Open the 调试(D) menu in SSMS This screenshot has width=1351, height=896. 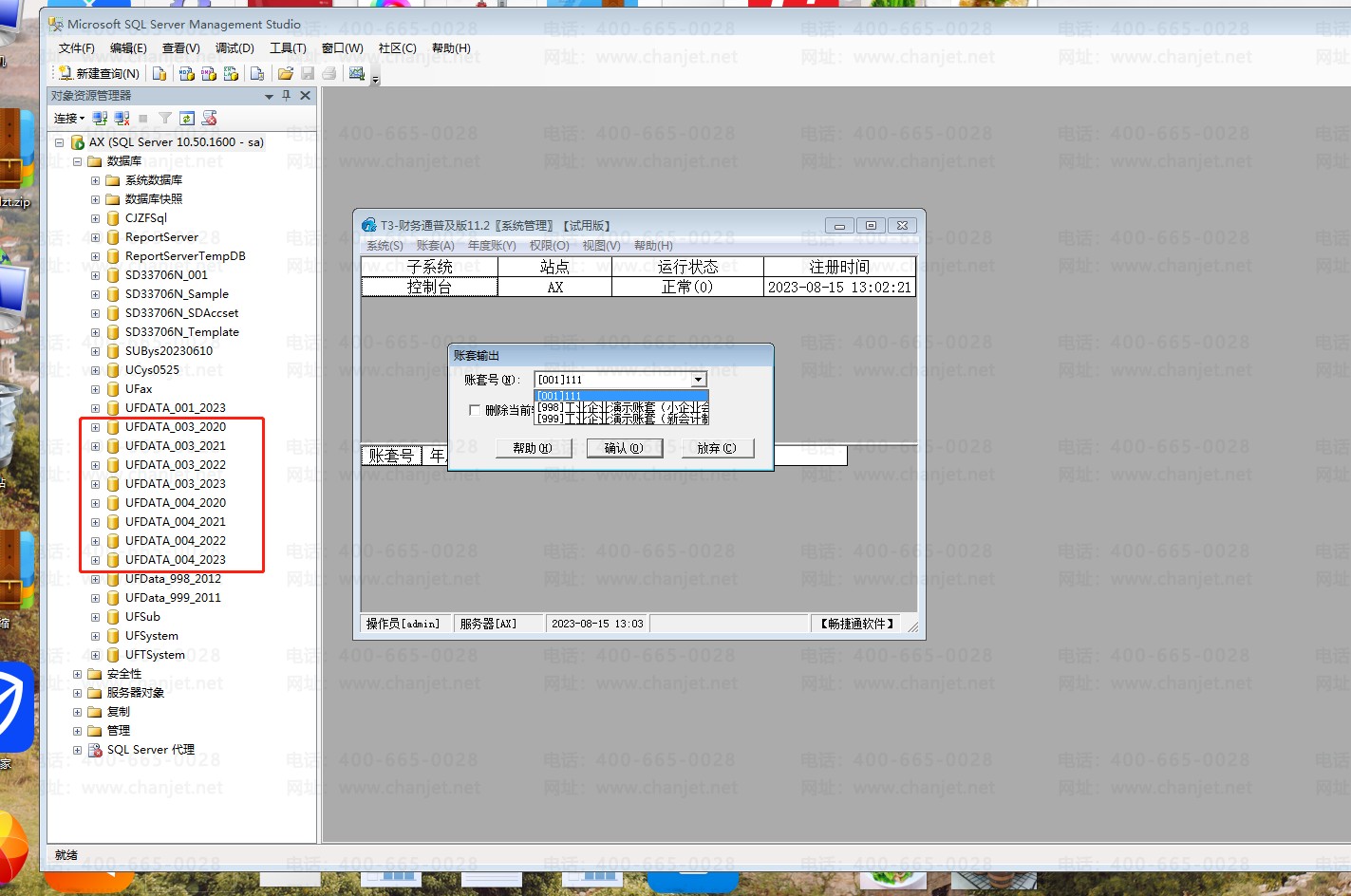click(235, 48)
